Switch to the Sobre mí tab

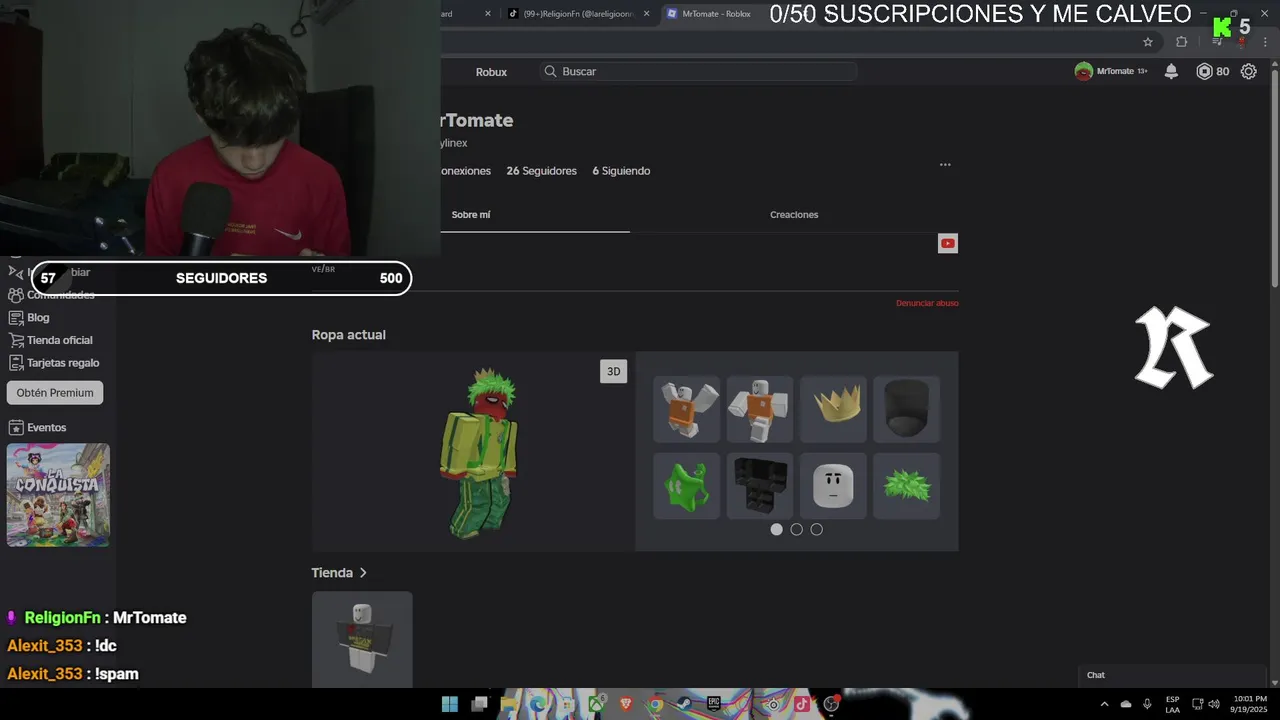[471, 215]
